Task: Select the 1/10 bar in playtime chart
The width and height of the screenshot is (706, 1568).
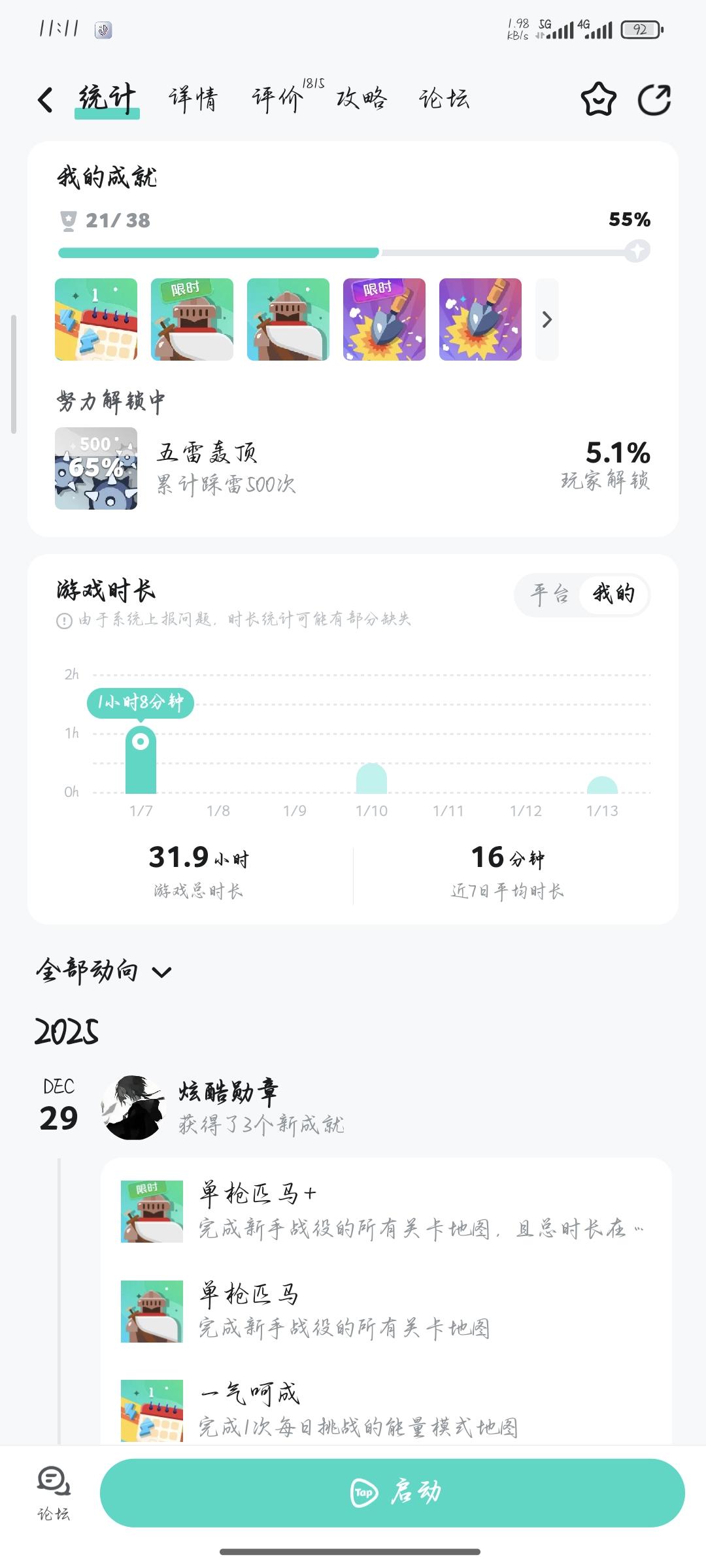Action: [x=371, y=779]
